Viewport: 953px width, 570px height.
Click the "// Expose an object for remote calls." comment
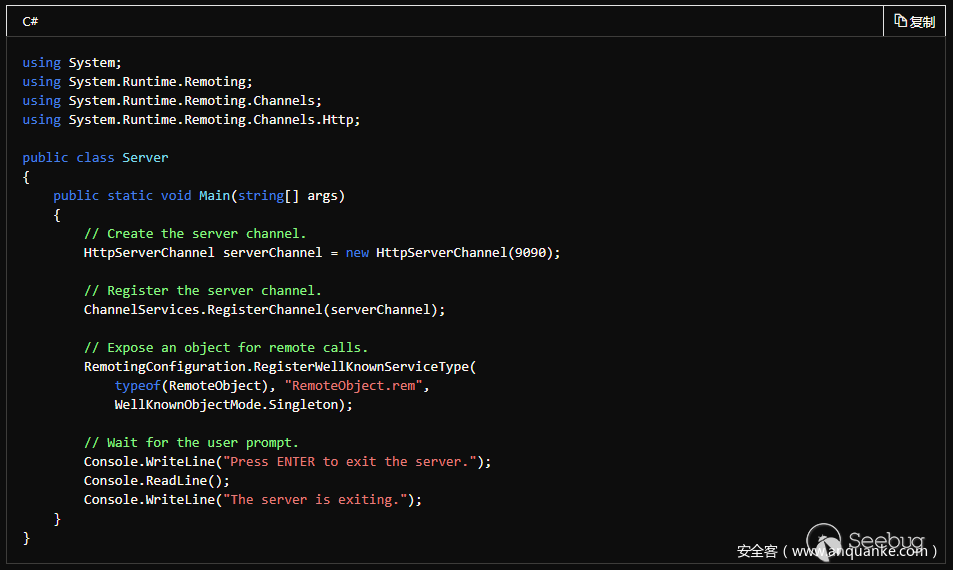(225, 347)
